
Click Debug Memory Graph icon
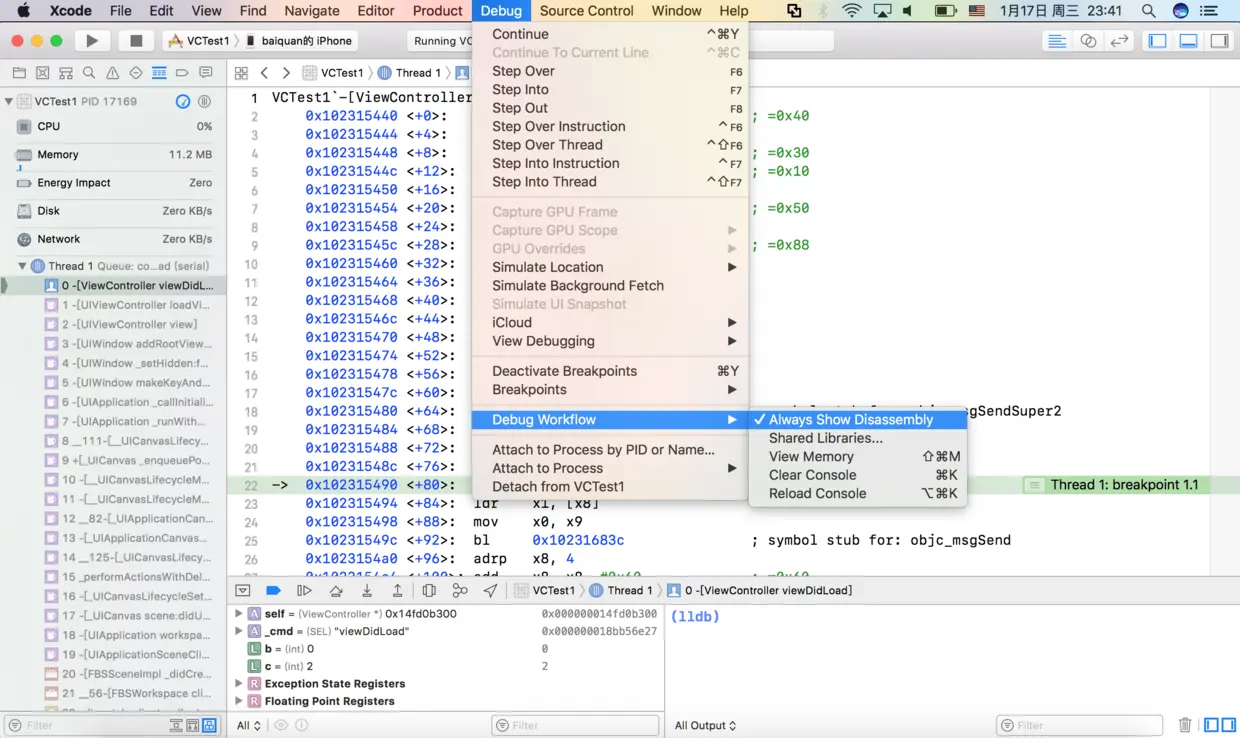pyautogui.click(x=460, y=591)
